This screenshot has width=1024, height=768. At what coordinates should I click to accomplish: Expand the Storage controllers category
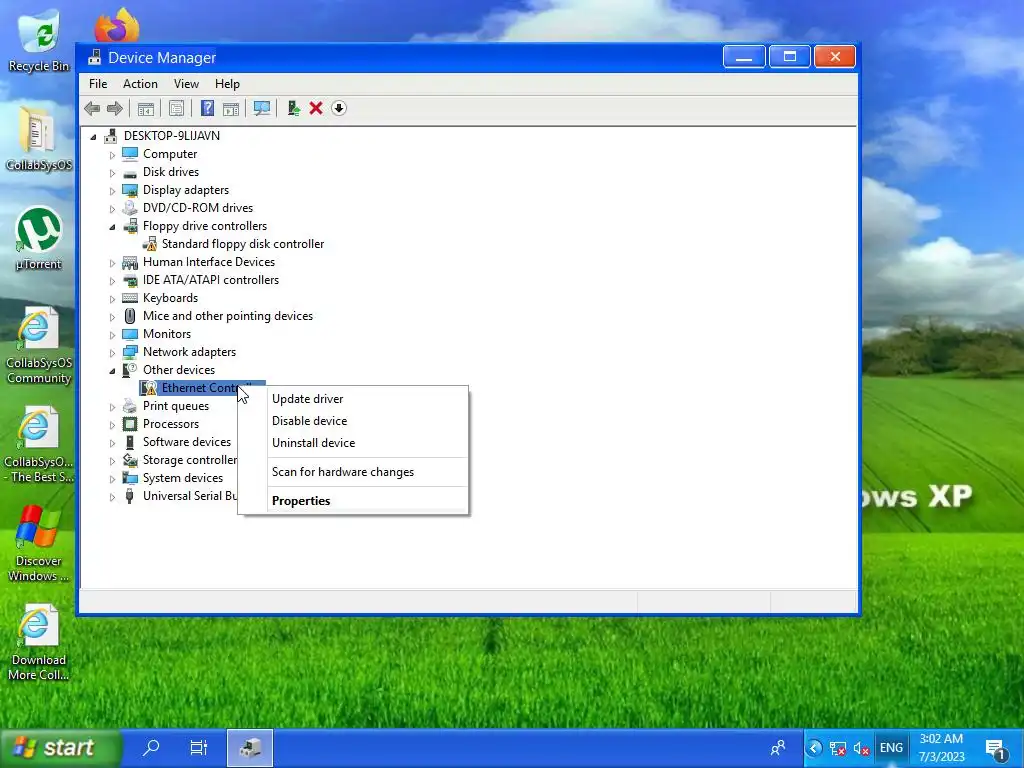pyautogui.click(x=112, y=461)
